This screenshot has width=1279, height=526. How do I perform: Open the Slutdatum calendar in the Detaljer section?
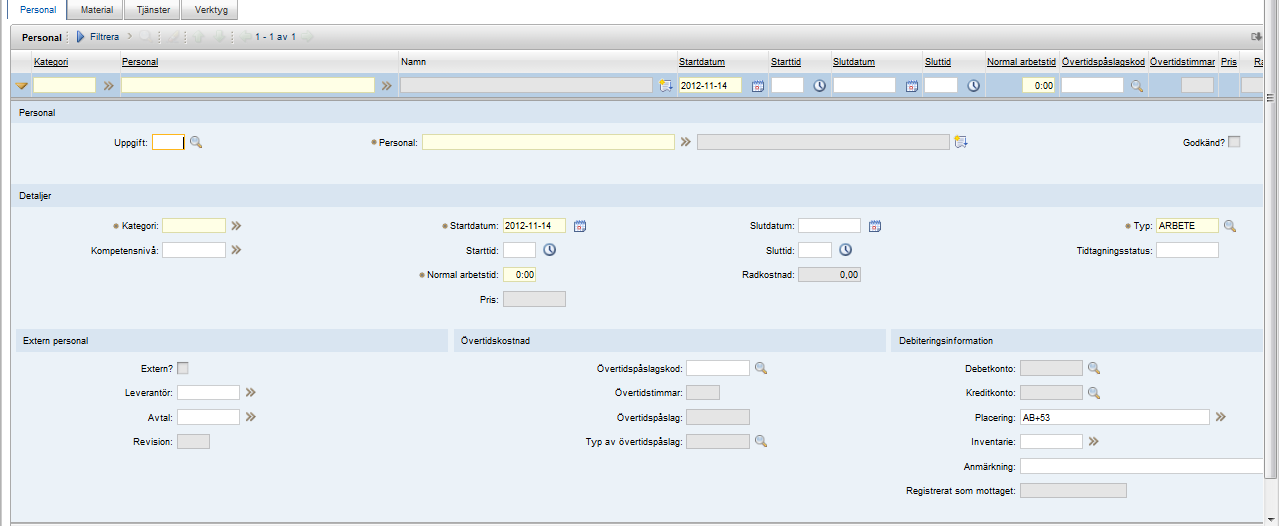coord(875,226)
